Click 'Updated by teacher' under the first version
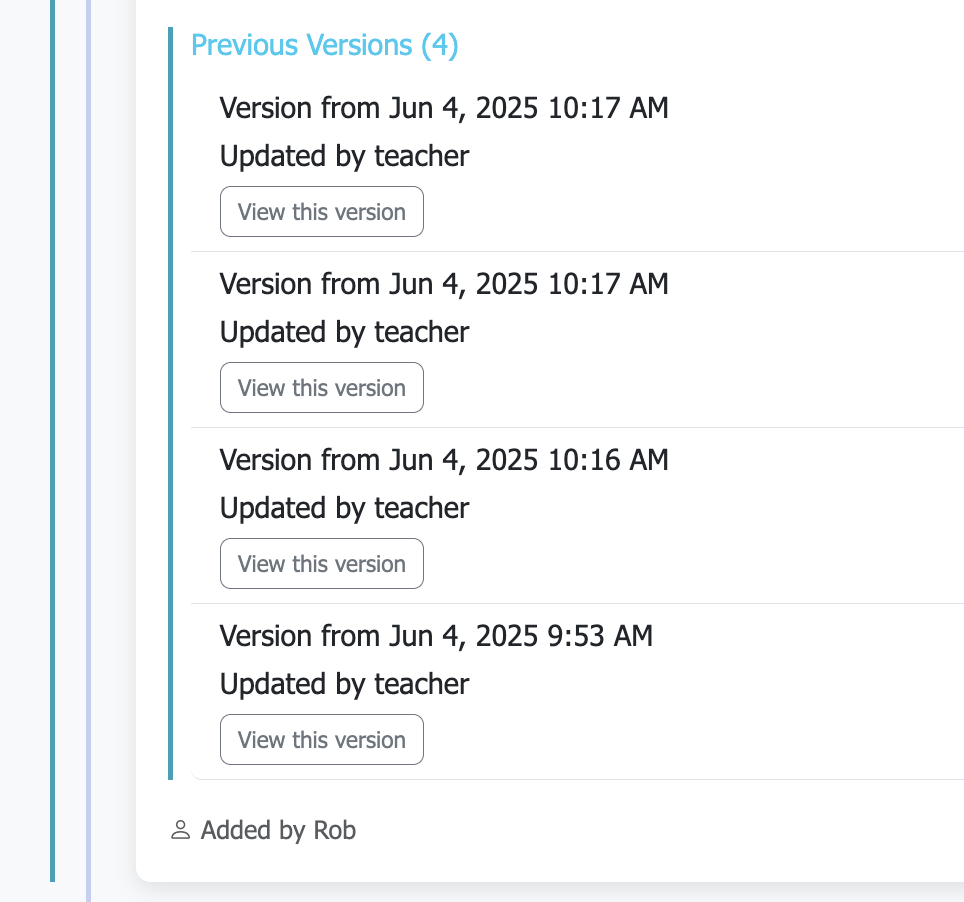The width and height of the screenshot is (964, 902). 344,156
